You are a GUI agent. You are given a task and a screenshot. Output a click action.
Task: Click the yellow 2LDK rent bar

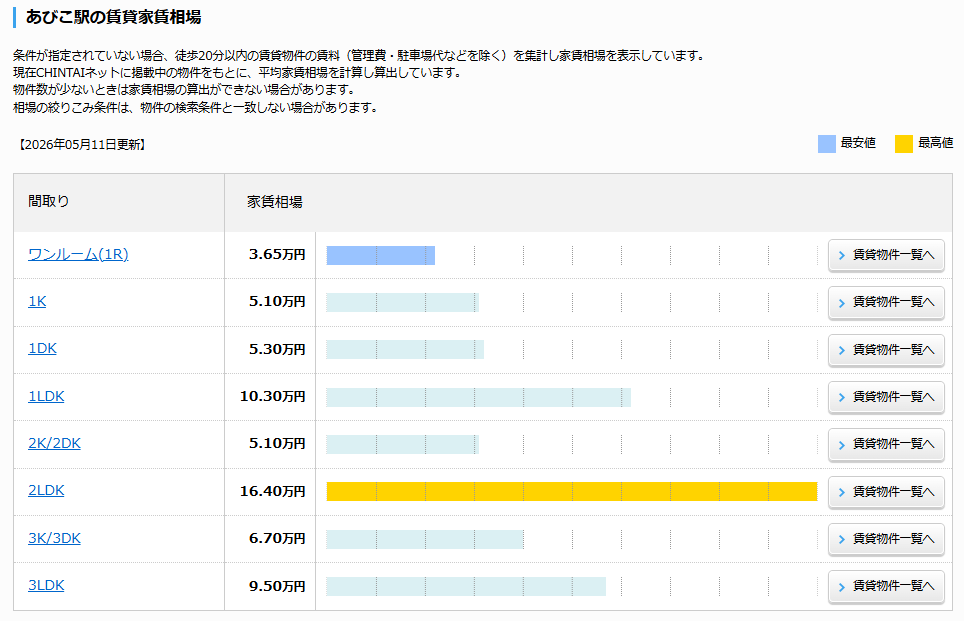572,491
